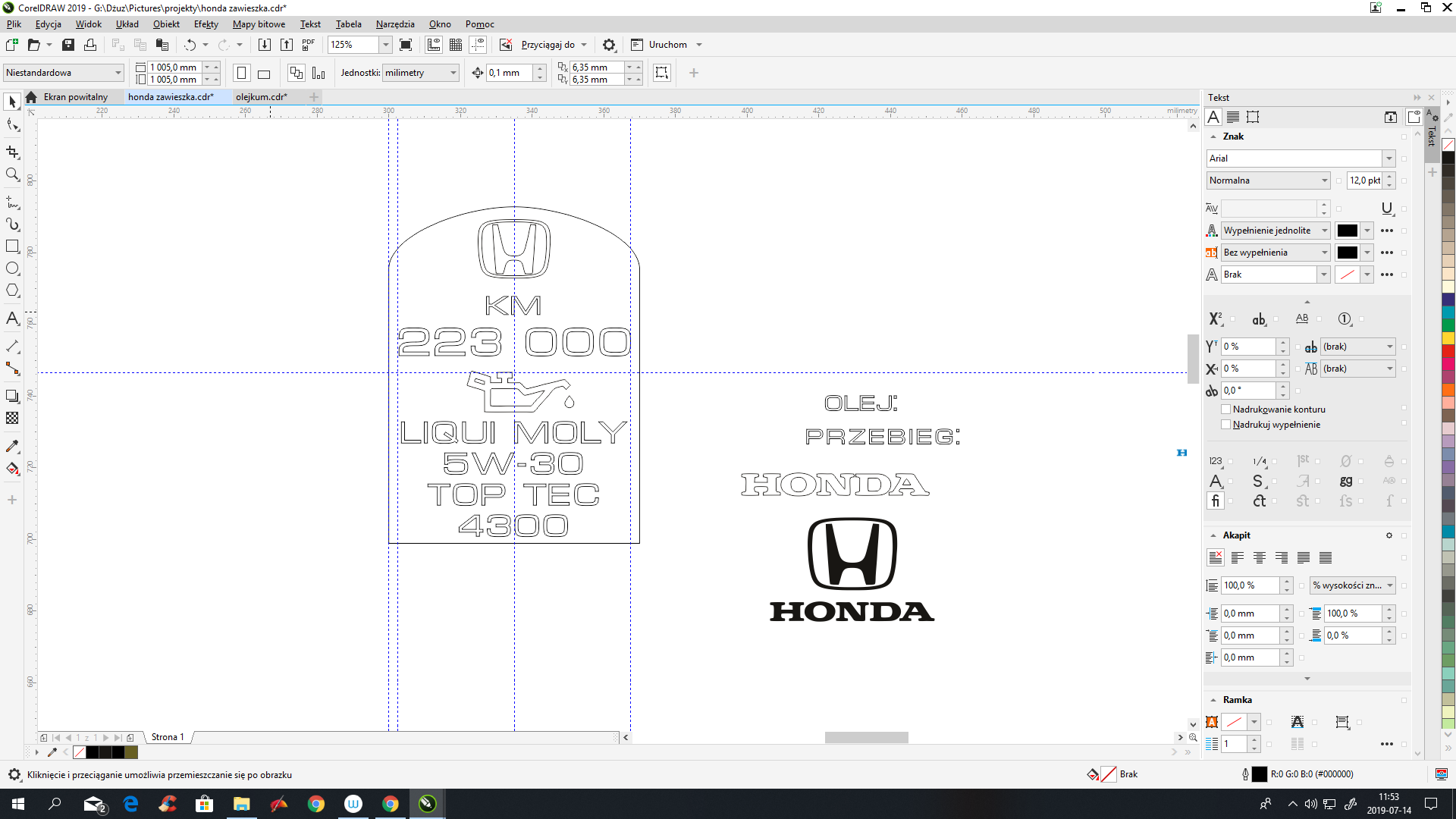Select the Ellipse tool

click(12, 268)
